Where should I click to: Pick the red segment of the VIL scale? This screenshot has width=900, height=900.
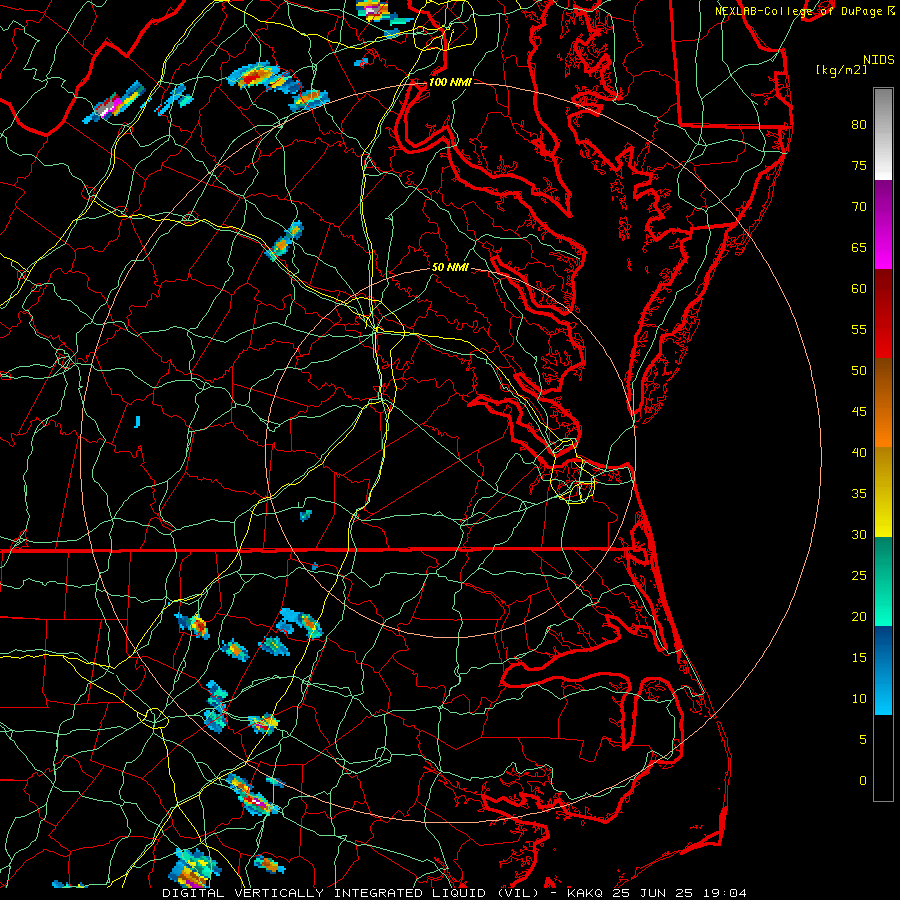[883, 314]
